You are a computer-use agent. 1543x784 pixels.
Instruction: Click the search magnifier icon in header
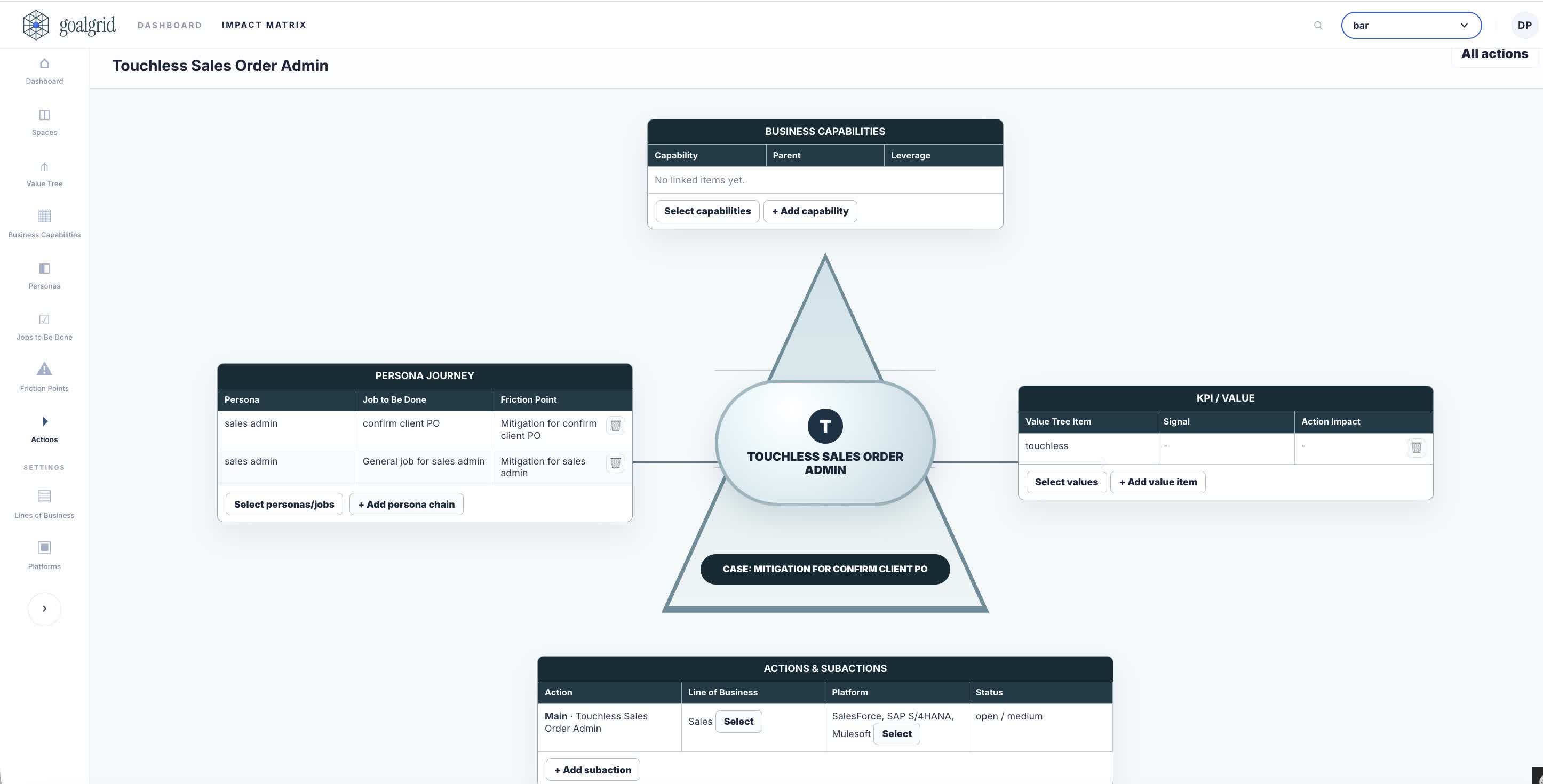[1318, 25]
